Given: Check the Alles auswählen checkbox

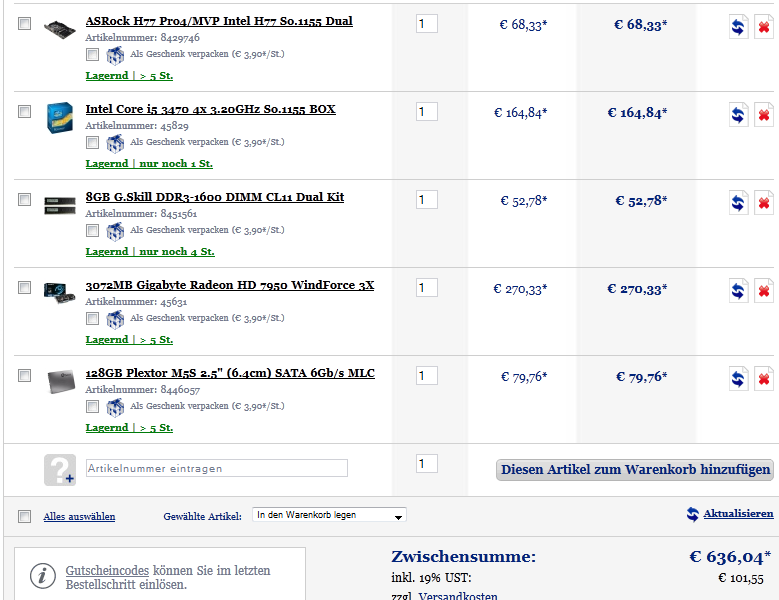Looking at the screenshot, I should (x=24, y=517).
